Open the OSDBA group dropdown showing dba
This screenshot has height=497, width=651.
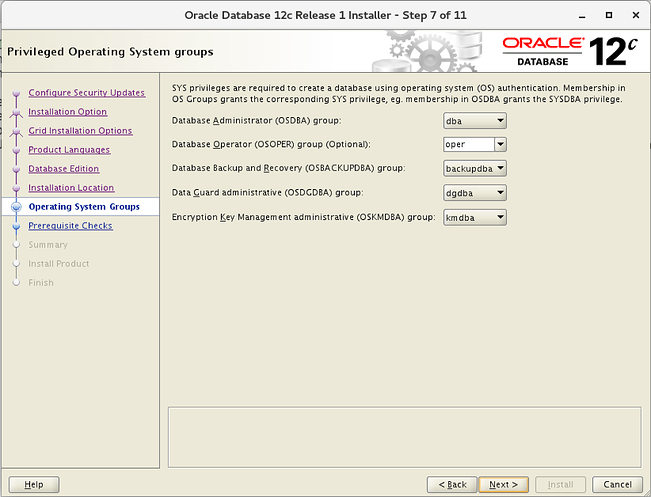475,121
